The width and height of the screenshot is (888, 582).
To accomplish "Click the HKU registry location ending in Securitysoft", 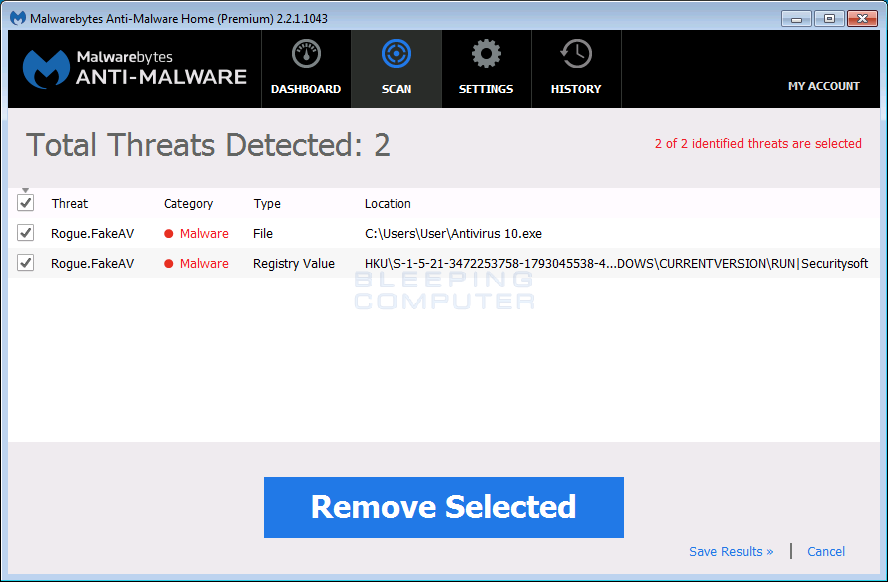I will pos(616,264).
